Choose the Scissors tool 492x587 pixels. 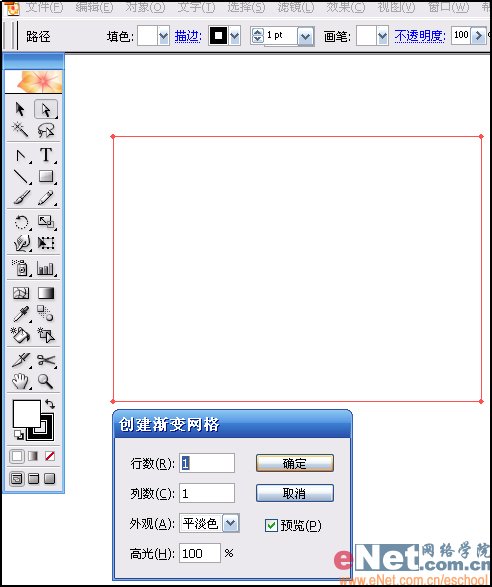46,360
